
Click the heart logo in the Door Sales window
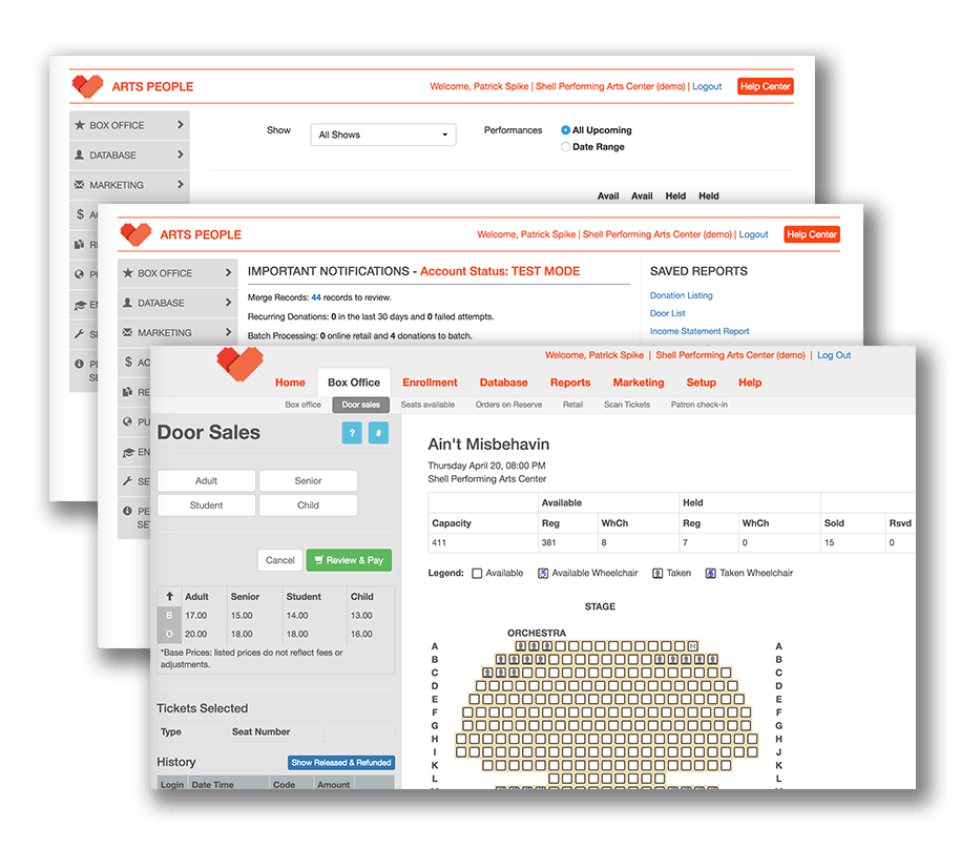click(x=240, y=363)
